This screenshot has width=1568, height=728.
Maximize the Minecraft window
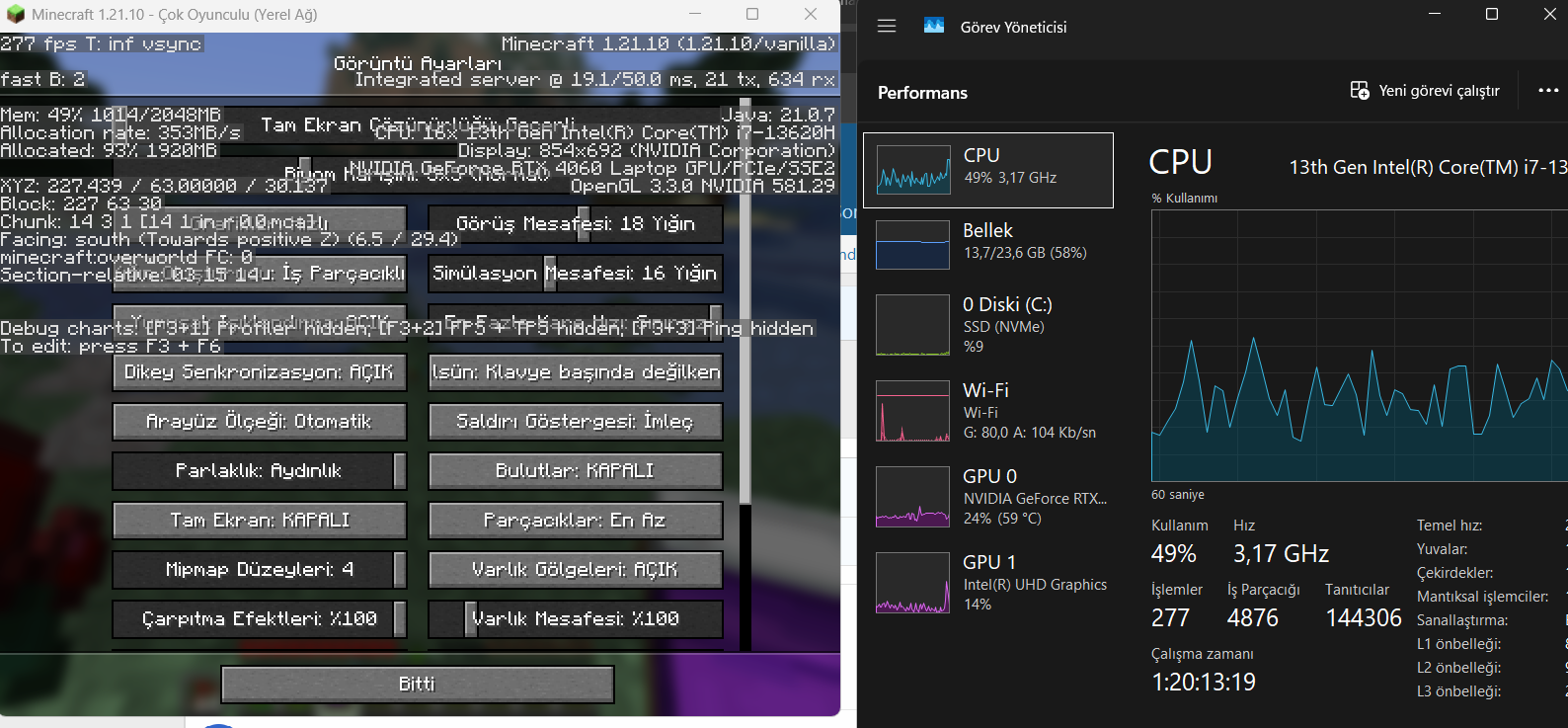[752, 14]
